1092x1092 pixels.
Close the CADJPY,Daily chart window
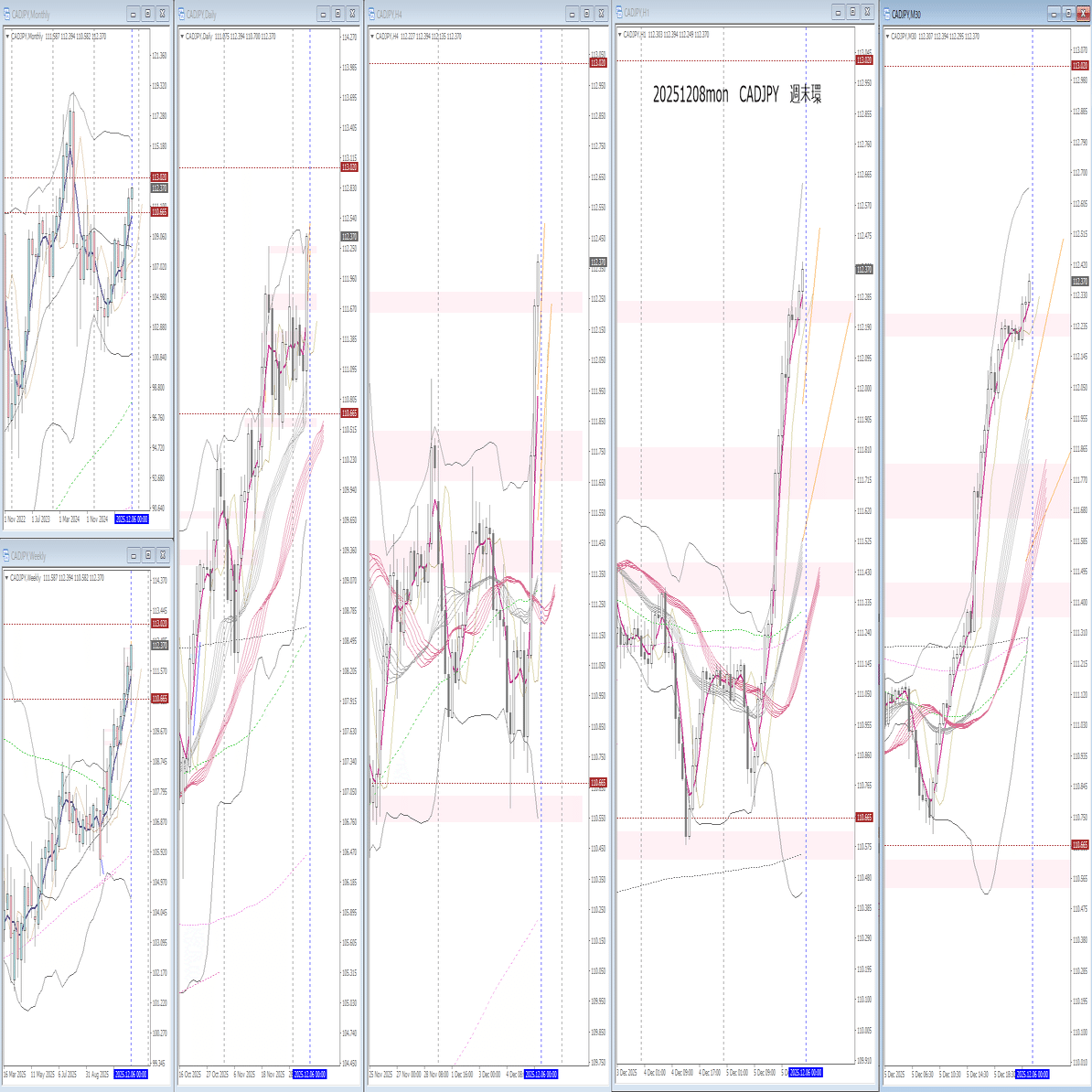coord(352,14)
